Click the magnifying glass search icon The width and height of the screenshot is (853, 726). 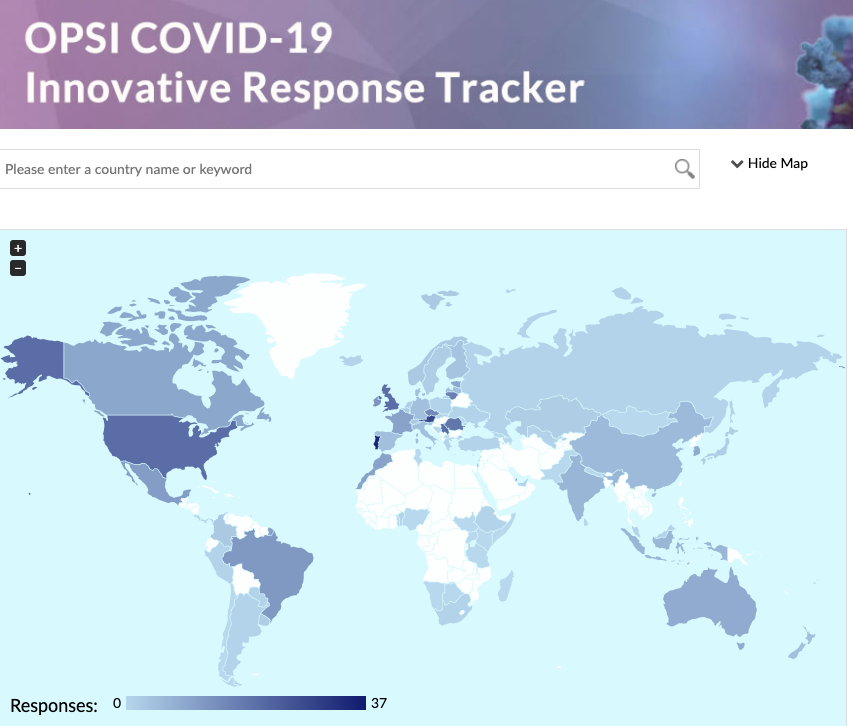click(x=684, y=169)
